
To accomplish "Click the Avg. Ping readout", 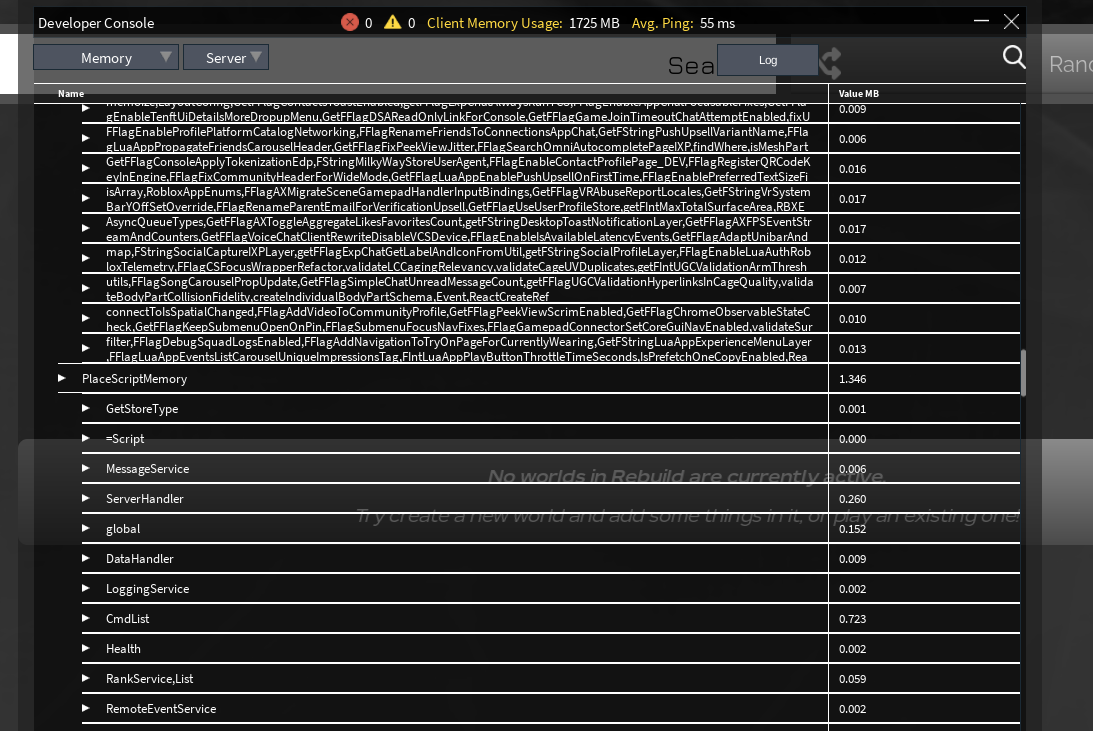I will (x=683, y=23).
